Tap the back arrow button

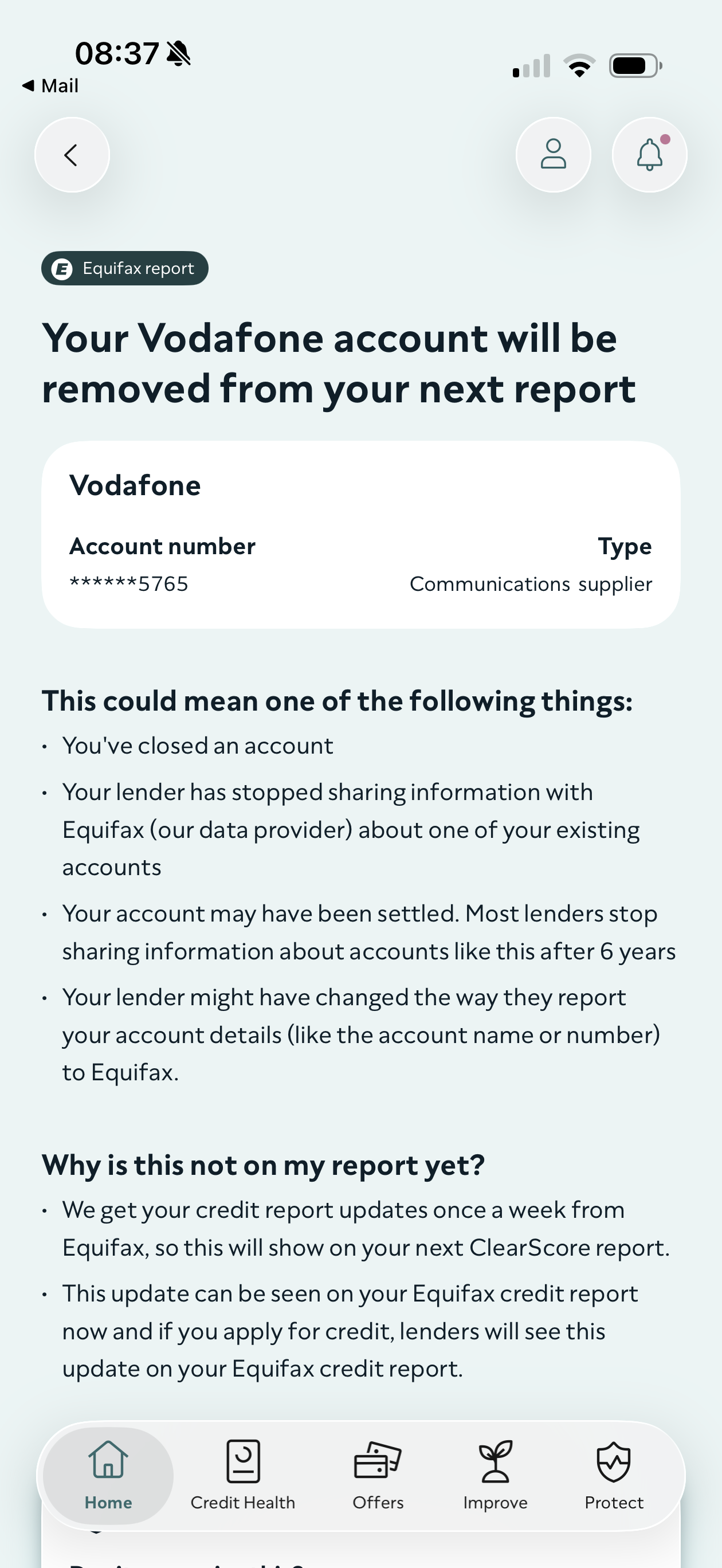[x=72, y=155]
